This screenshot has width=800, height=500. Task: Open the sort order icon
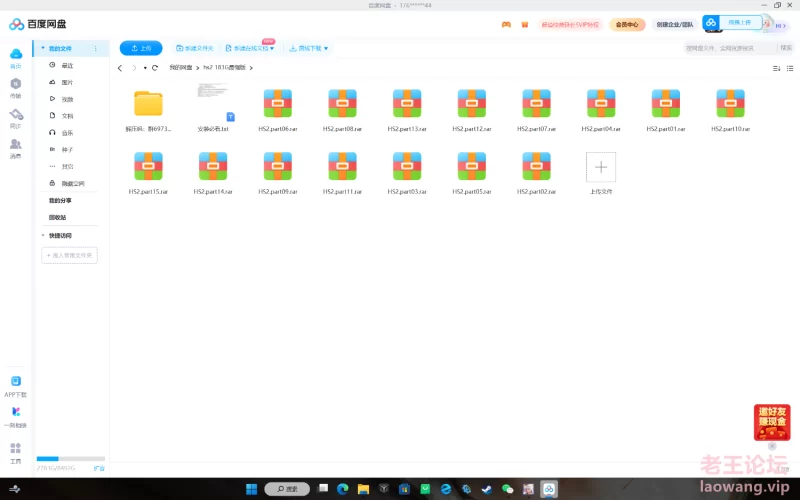pyautogui.click(x=777, y=68)
